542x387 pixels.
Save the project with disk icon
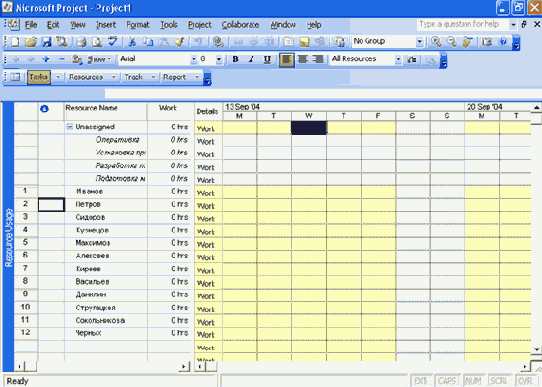click(46, 42)
